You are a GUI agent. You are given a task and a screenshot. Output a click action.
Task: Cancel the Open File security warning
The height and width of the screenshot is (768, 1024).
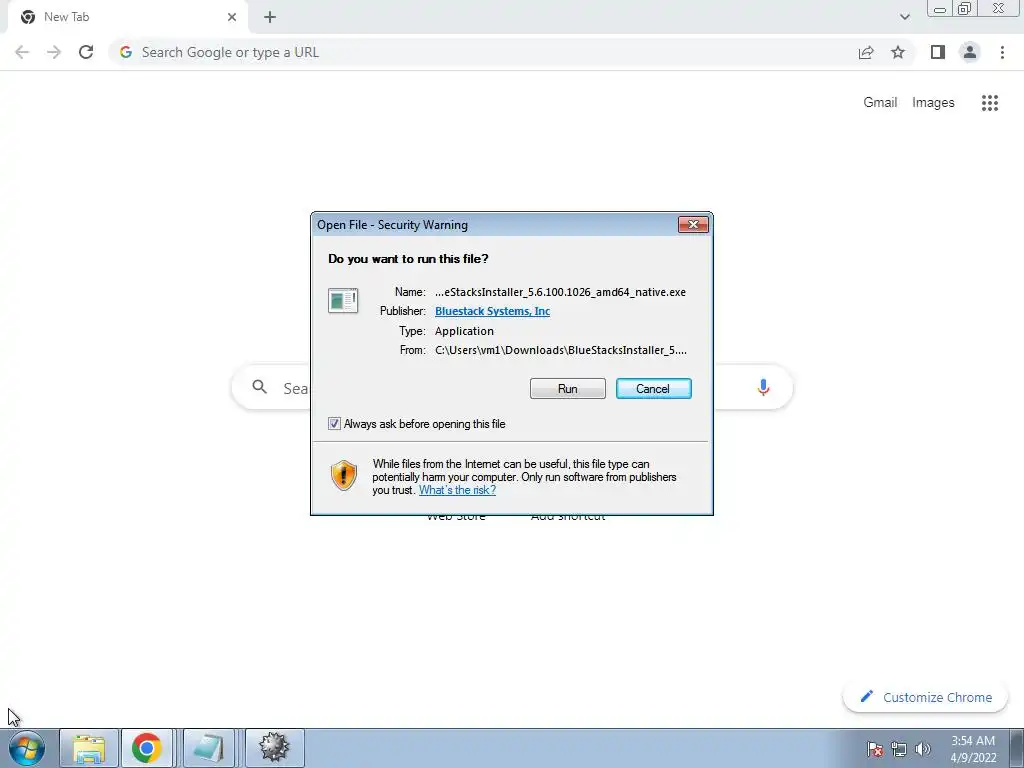(x=653, y=389)
